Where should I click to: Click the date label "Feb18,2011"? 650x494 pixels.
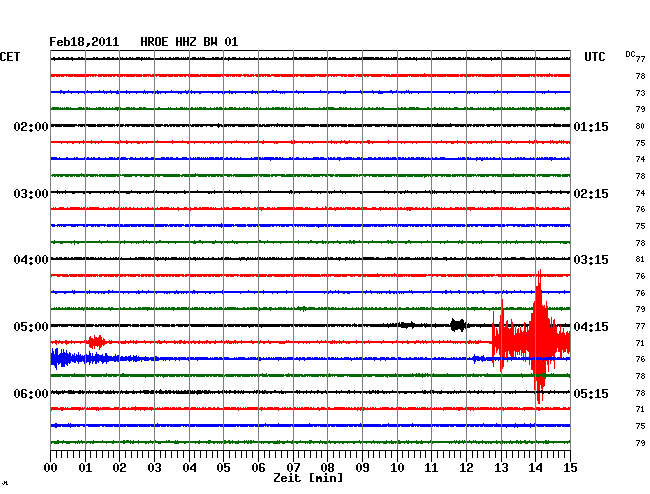point(84,42)
